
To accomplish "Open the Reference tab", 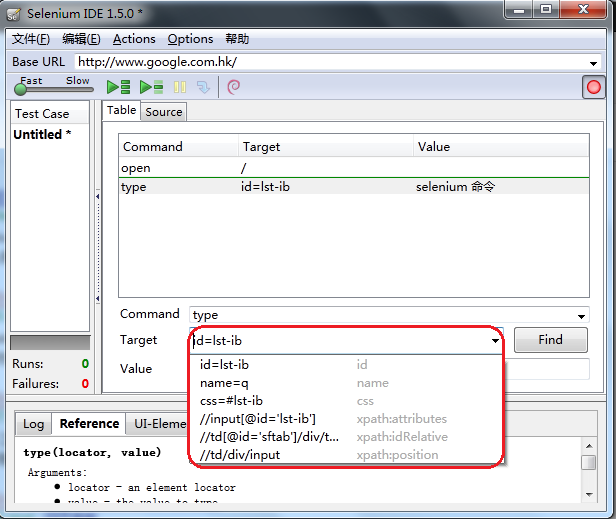I will tap(89, 423).
